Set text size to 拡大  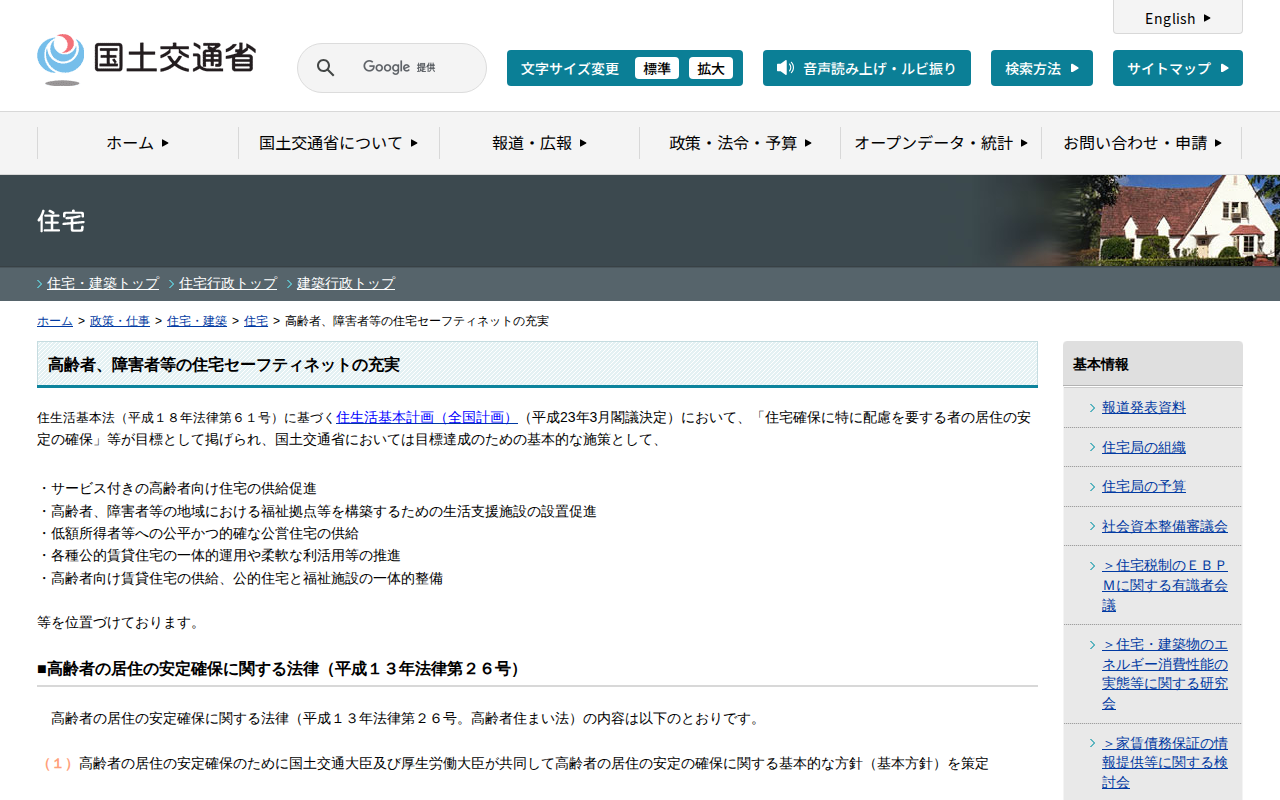(711, 69)
